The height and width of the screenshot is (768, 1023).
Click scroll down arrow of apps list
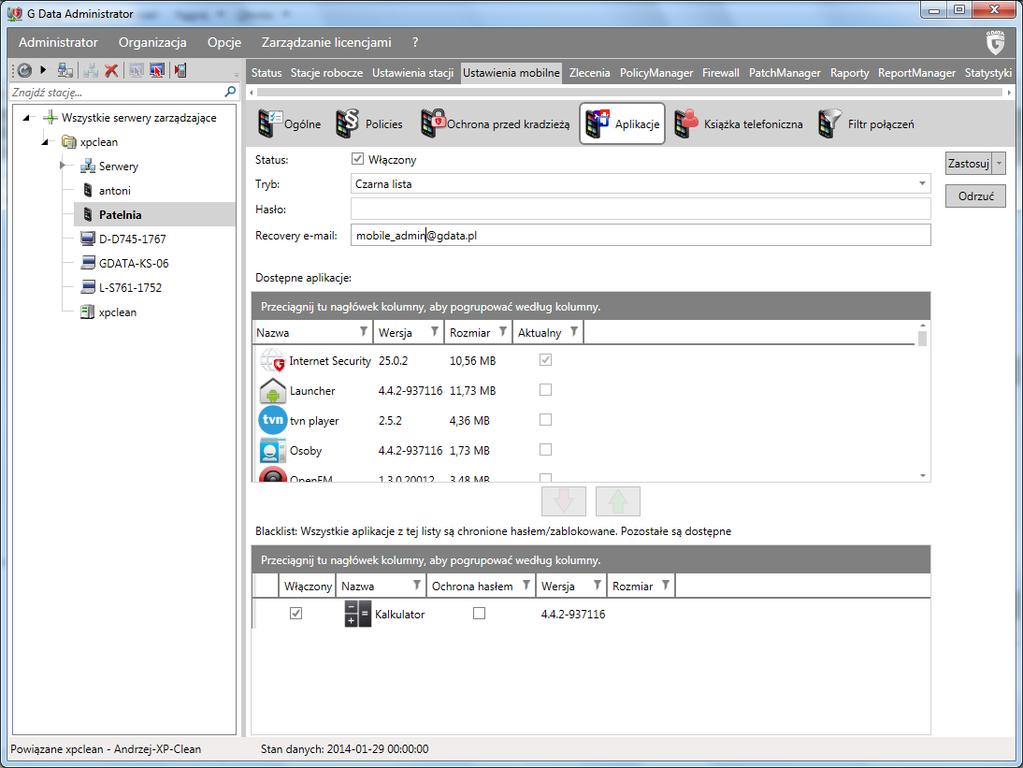(x=923, y=476)
